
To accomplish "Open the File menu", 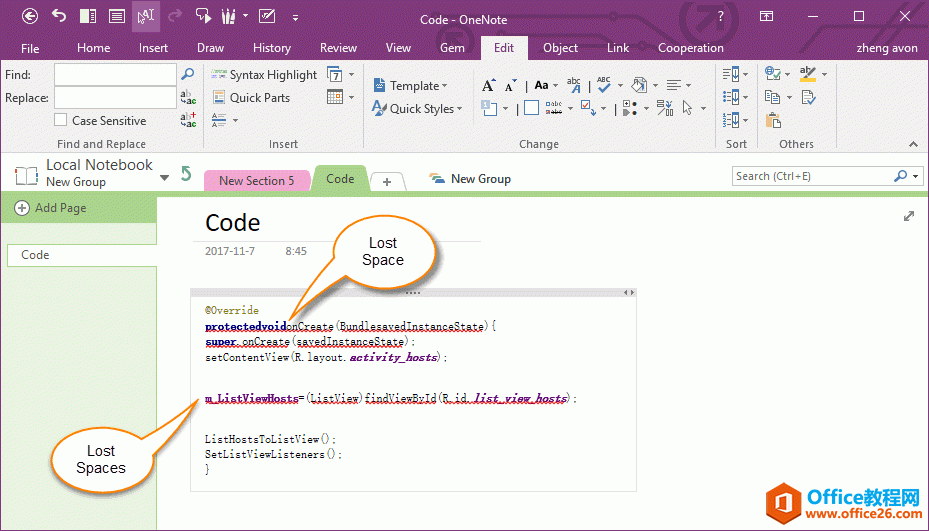I will [30, 48].
